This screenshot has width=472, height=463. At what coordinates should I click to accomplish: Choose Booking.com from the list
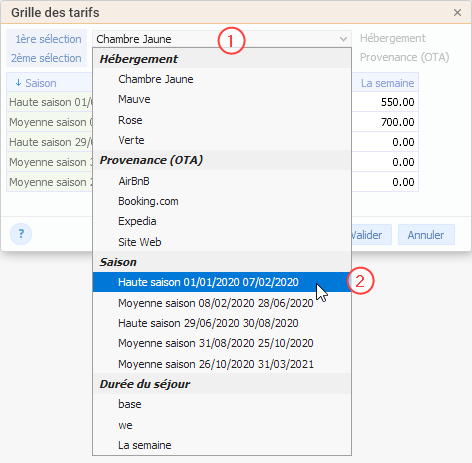click(x=222, y=201)
